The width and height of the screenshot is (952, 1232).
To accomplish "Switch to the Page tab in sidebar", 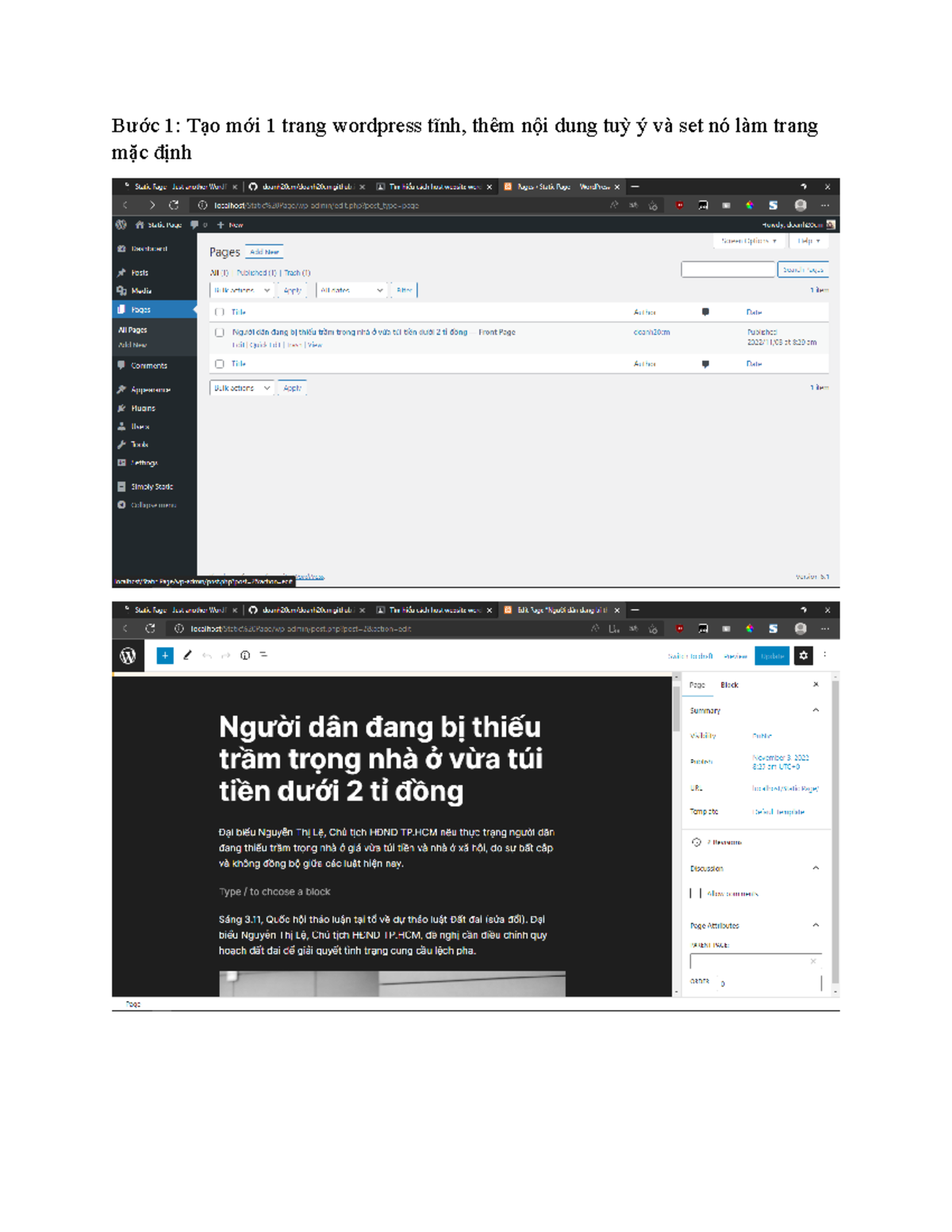I will click(x=697, y=685).
